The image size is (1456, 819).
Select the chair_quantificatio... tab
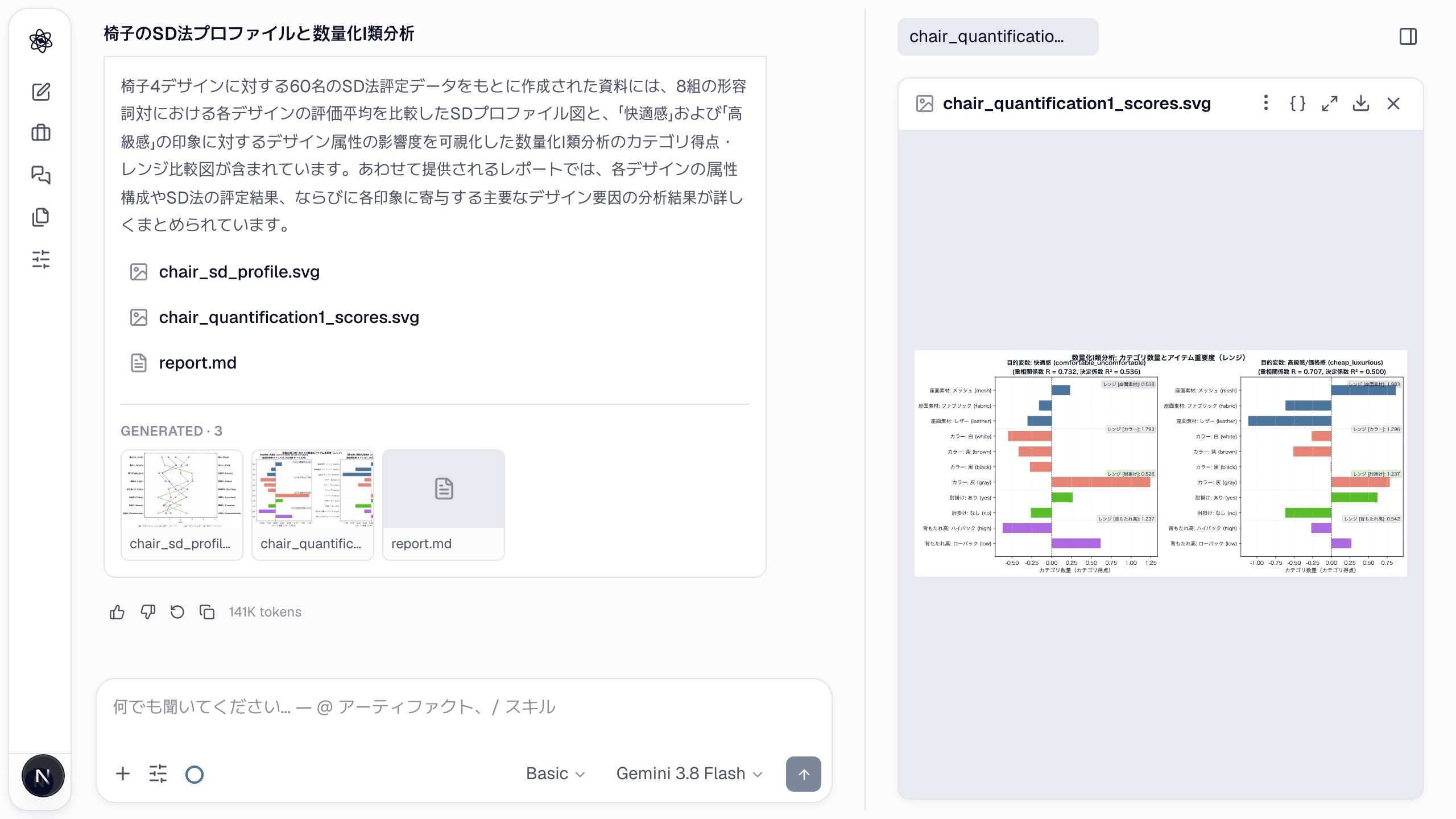tap(998, 36)
